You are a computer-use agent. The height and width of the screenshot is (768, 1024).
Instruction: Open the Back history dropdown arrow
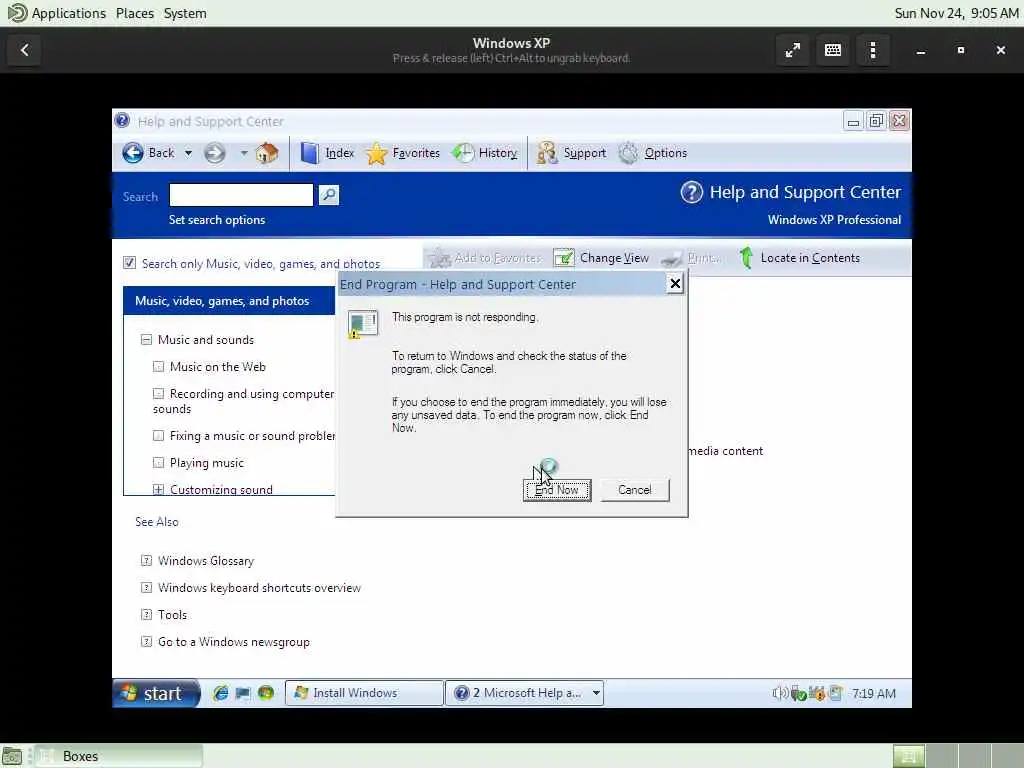(188, 153)
